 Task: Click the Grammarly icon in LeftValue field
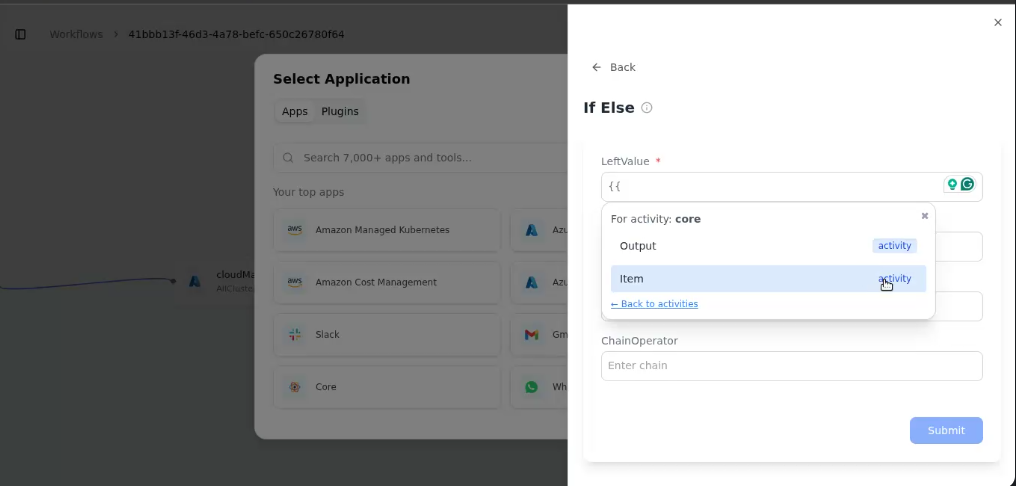pos(967,185)
